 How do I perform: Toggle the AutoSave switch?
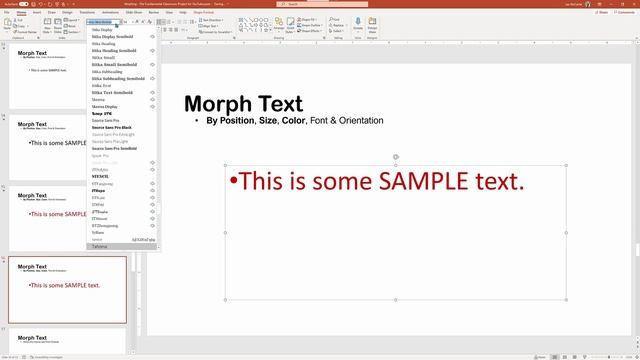(x=24, y=4)
